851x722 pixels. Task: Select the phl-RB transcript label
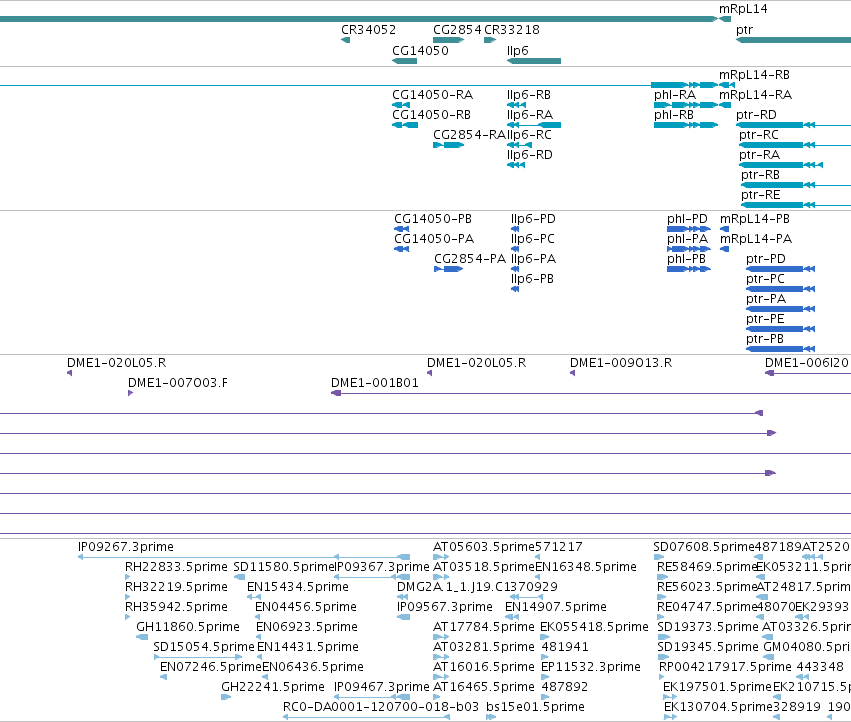(x=674, y=115)
